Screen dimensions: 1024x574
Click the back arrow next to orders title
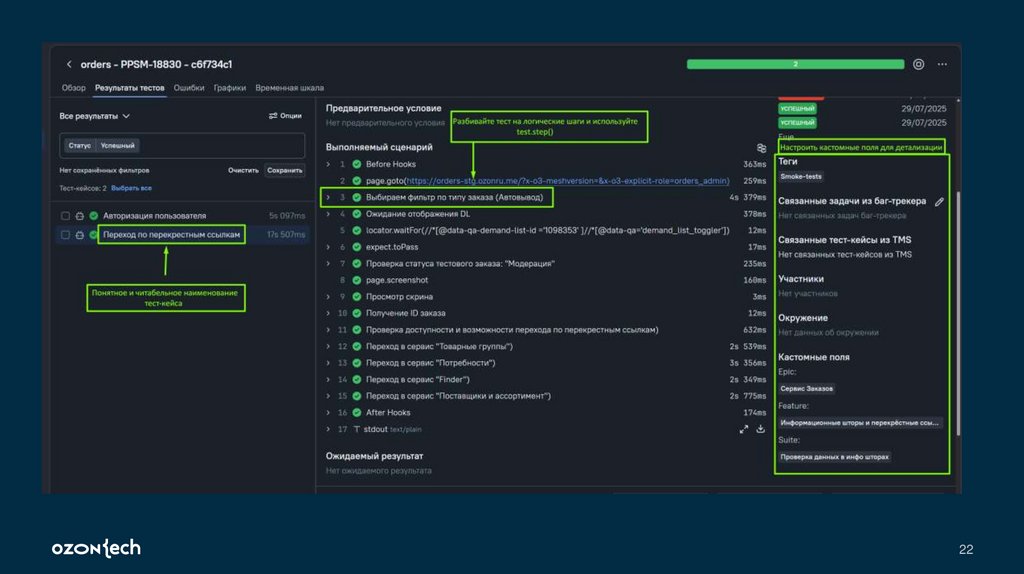[x=69, y=64]
